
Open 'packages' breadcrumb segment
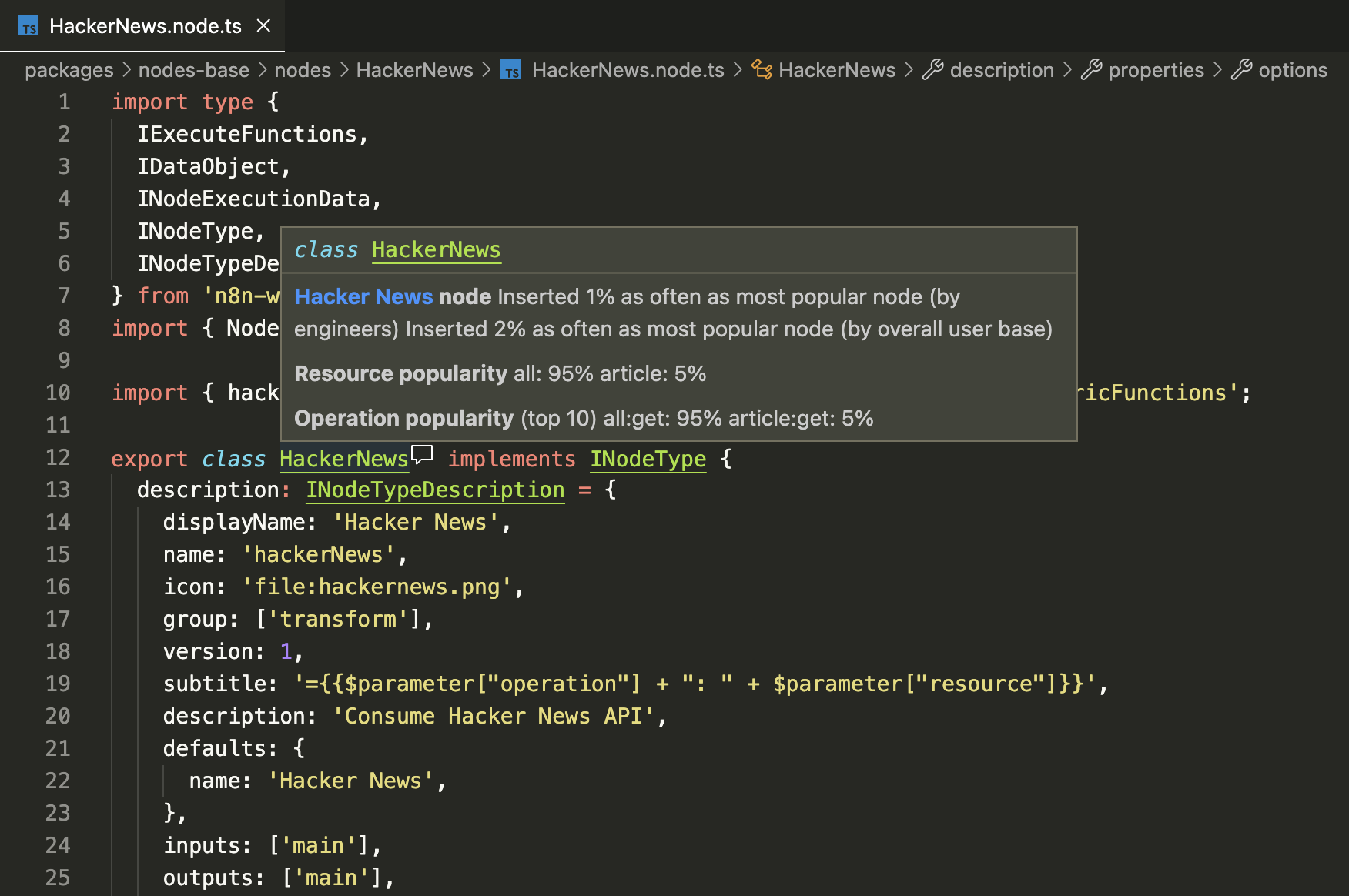pos(69,70)
